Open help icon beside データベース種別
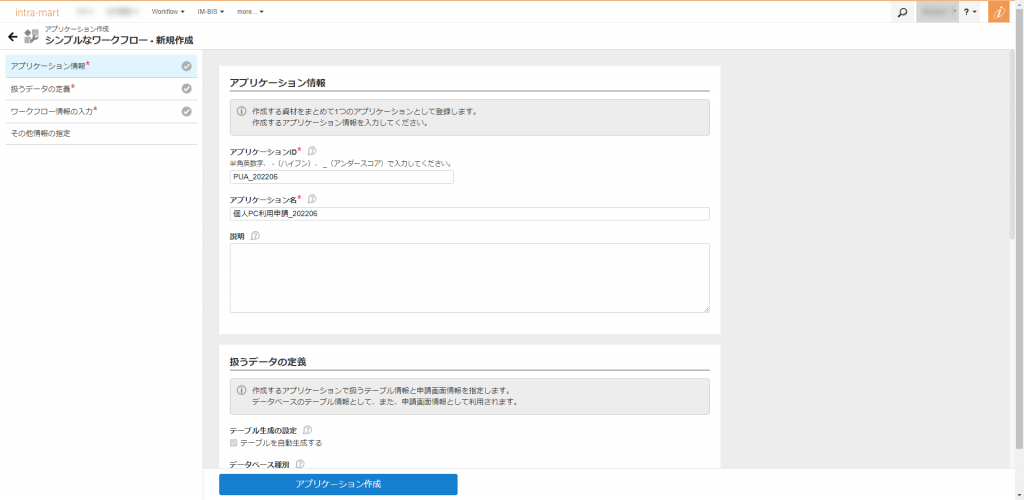The image size is (1024, 500). click(x=300, y=464)
